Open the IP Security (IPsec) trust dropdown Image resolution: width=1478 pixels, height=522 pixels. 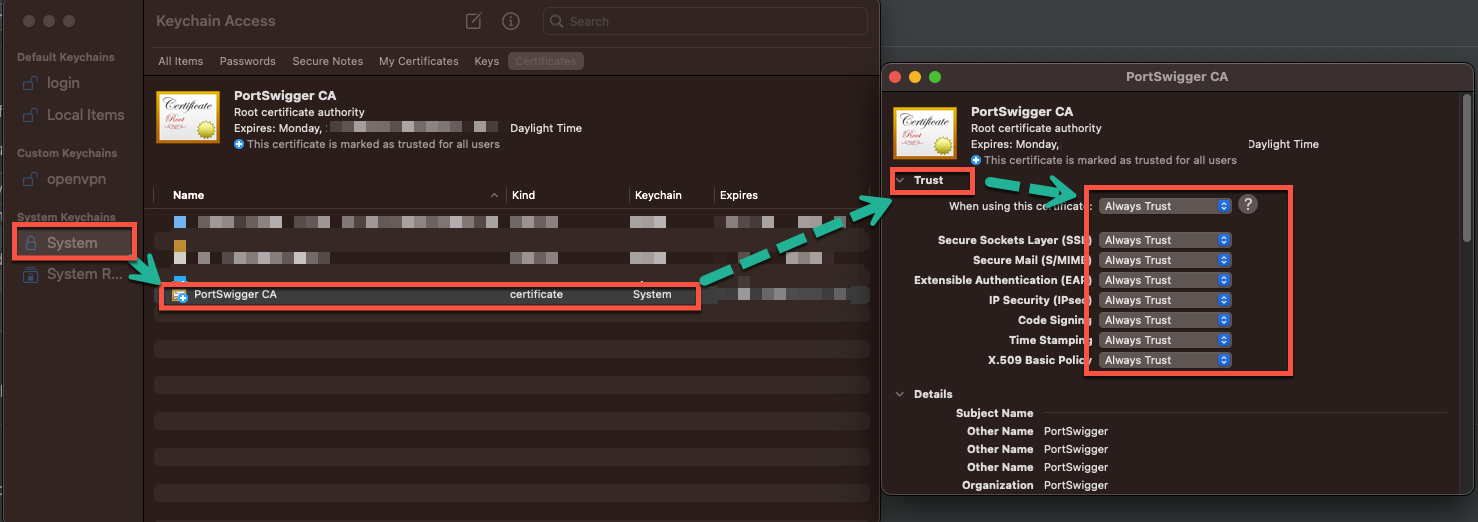click(x=1165, y=300)
